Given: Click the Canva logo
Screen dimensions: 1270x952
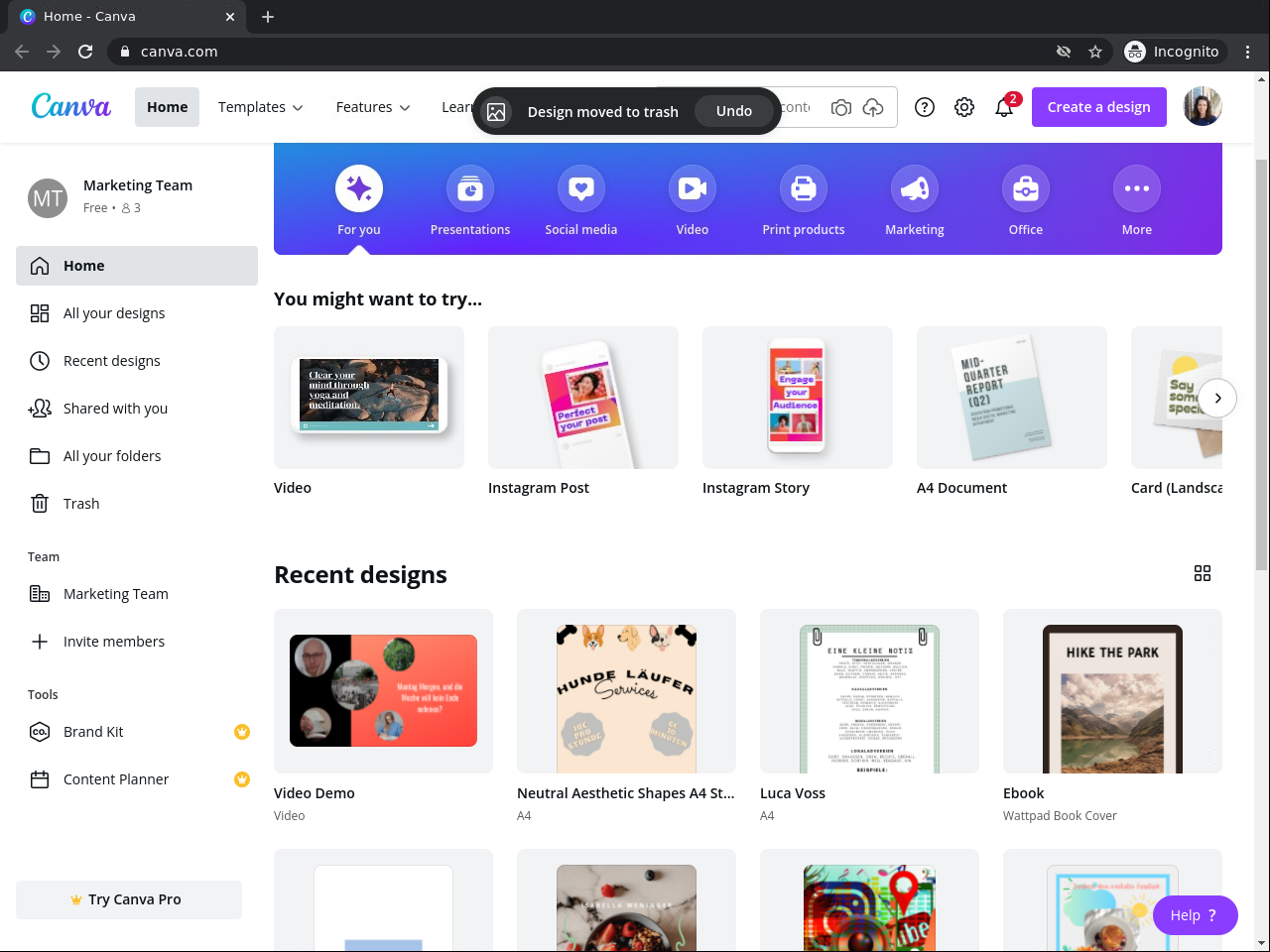Looking at the screenshot, I should tap(71, 106).
